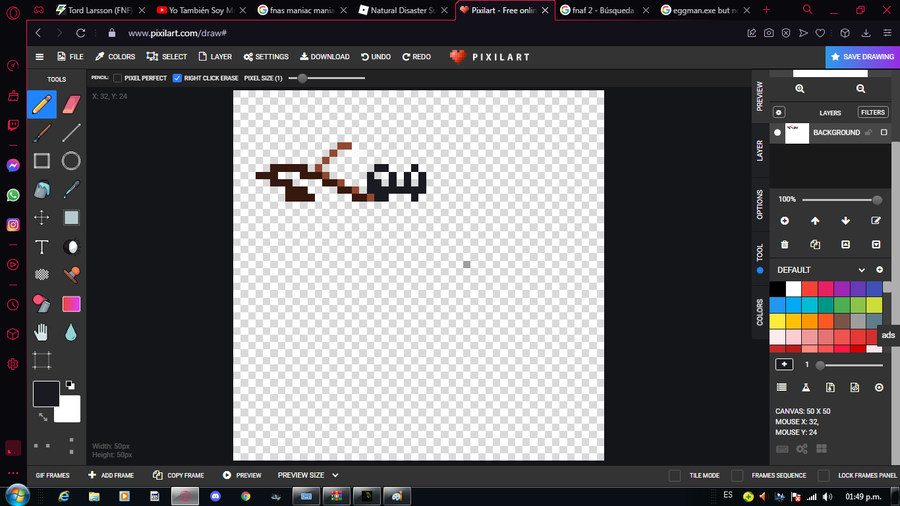Zoom out on the preview panel

pyautogui.click(x=860, y=88)
